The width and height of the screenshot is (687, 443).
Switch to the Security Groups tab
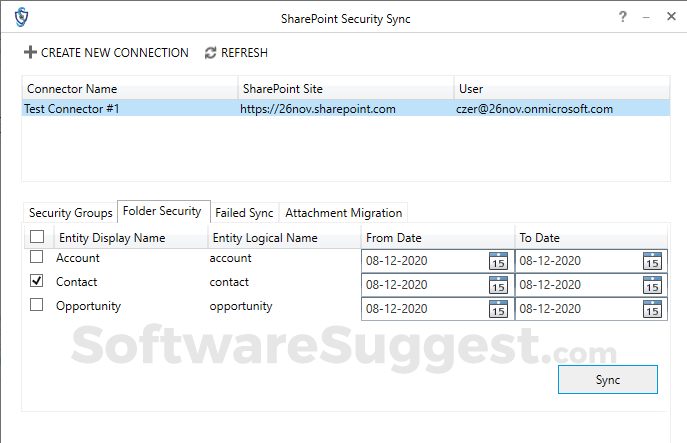coord(70,213)
